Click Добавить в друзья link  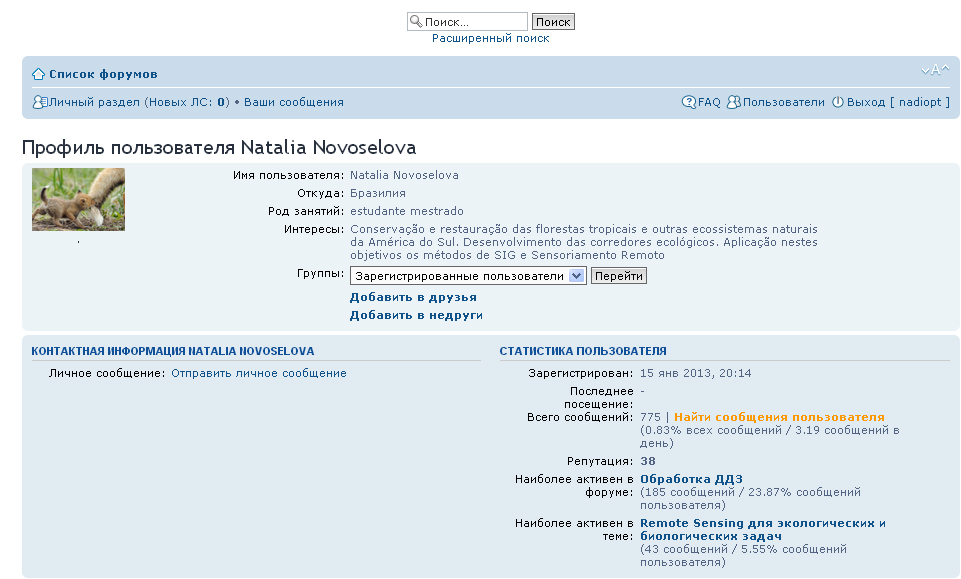pyautogui.click(x=413, y=297)
